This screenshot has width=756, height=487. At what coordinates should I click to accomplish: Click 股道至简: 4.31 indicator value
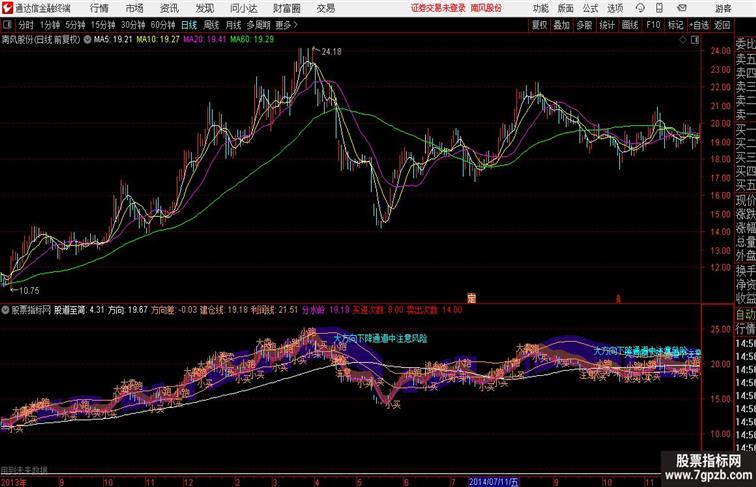(x=79, y=310)
